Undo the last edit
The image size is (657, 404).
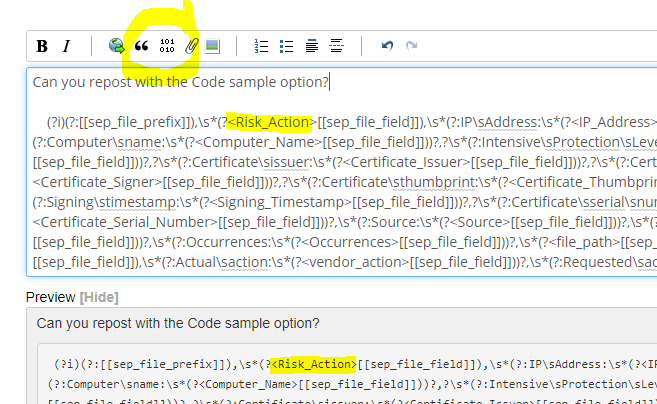pos(387,45)
